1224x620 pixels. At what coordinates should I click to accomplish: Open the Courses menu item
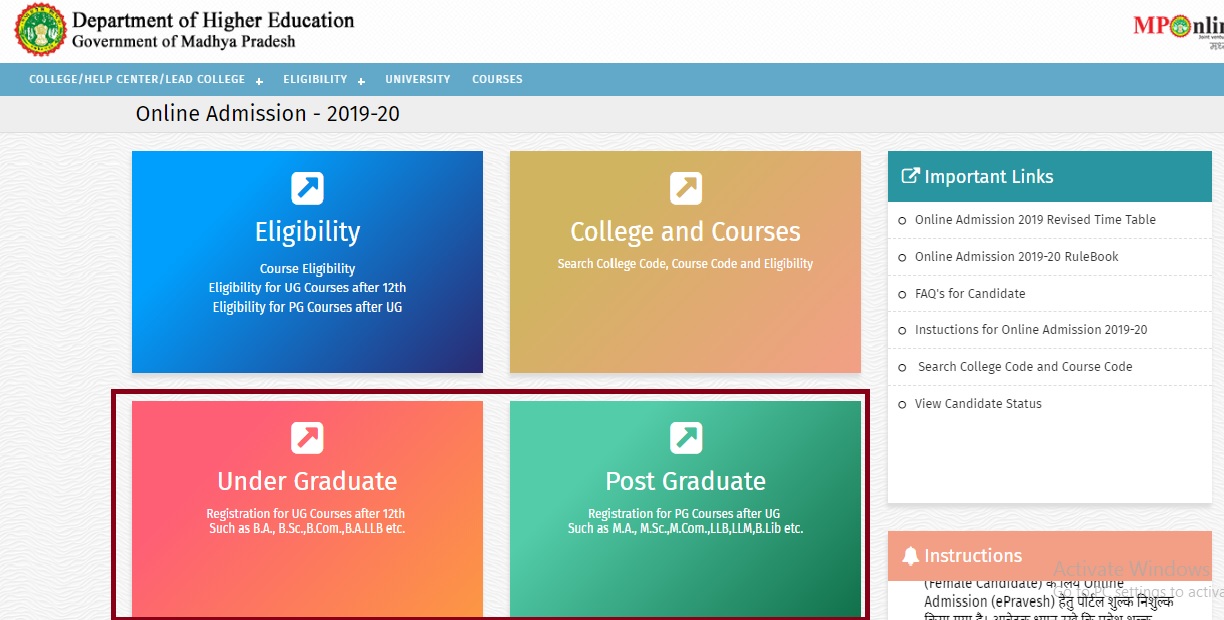pyautogui.click(x=497, y=79)
